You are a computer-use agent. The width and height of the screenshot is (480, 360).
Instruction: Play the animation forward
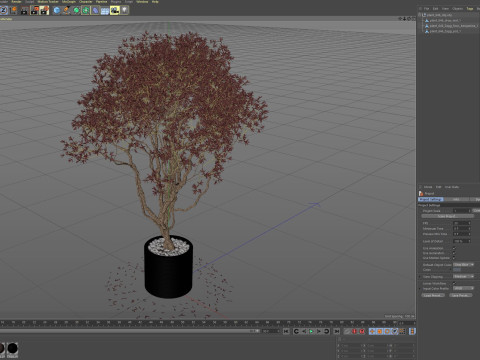(311, 331)
